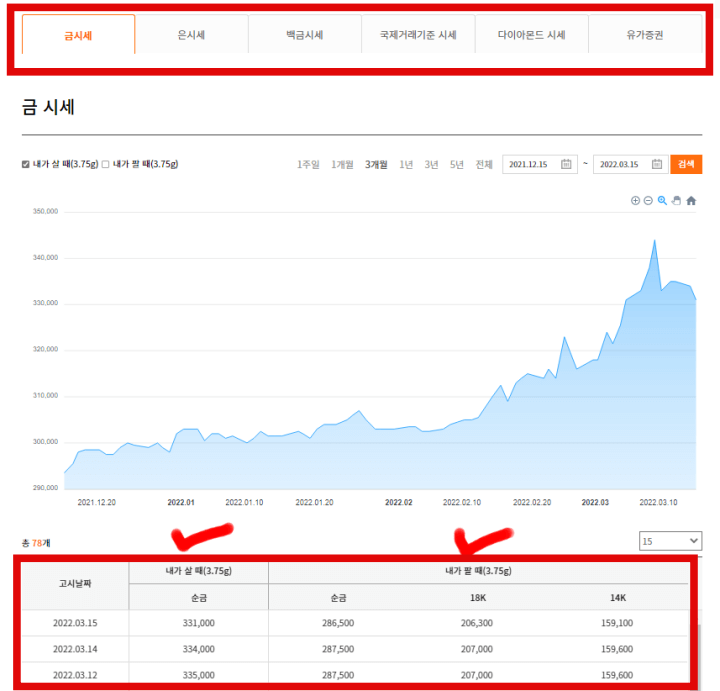Click the start date field 2021.12.15
720x691 pixels.
coord(540,164)
